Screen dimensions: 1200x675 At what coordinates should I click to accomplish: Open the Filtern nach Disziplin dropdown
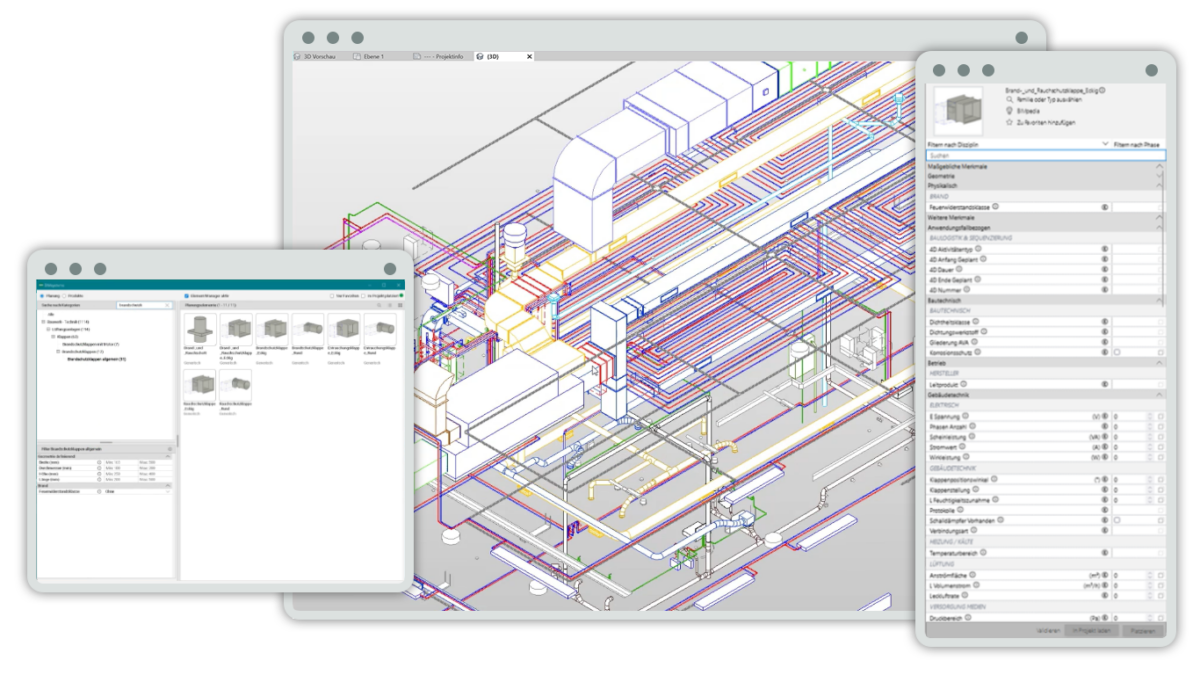pyautogui.click(x=1105, y=144)
